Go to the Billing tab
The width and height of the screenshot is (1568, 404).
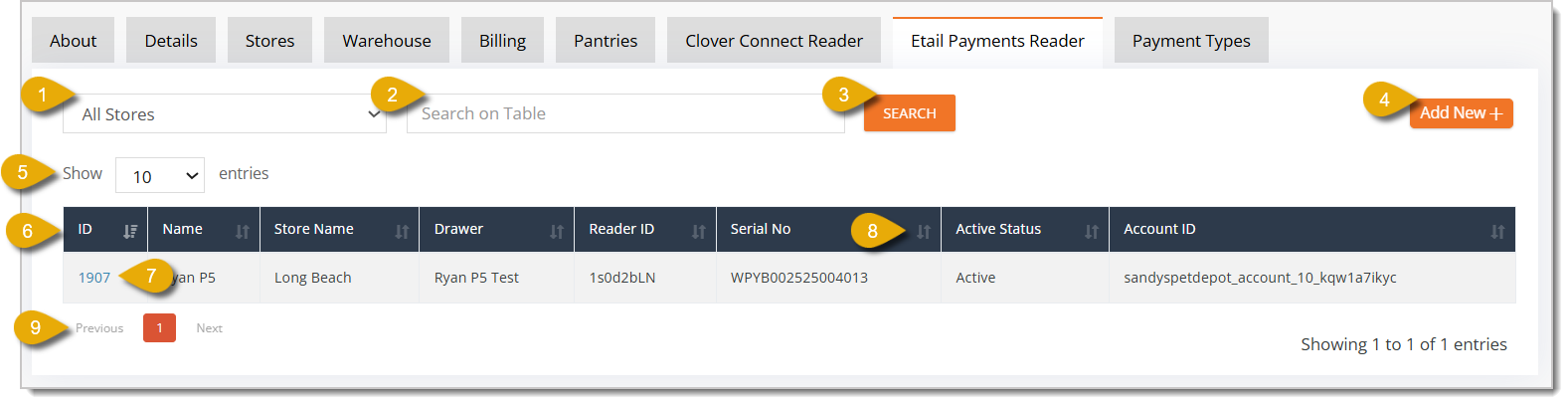click(502, 41)
